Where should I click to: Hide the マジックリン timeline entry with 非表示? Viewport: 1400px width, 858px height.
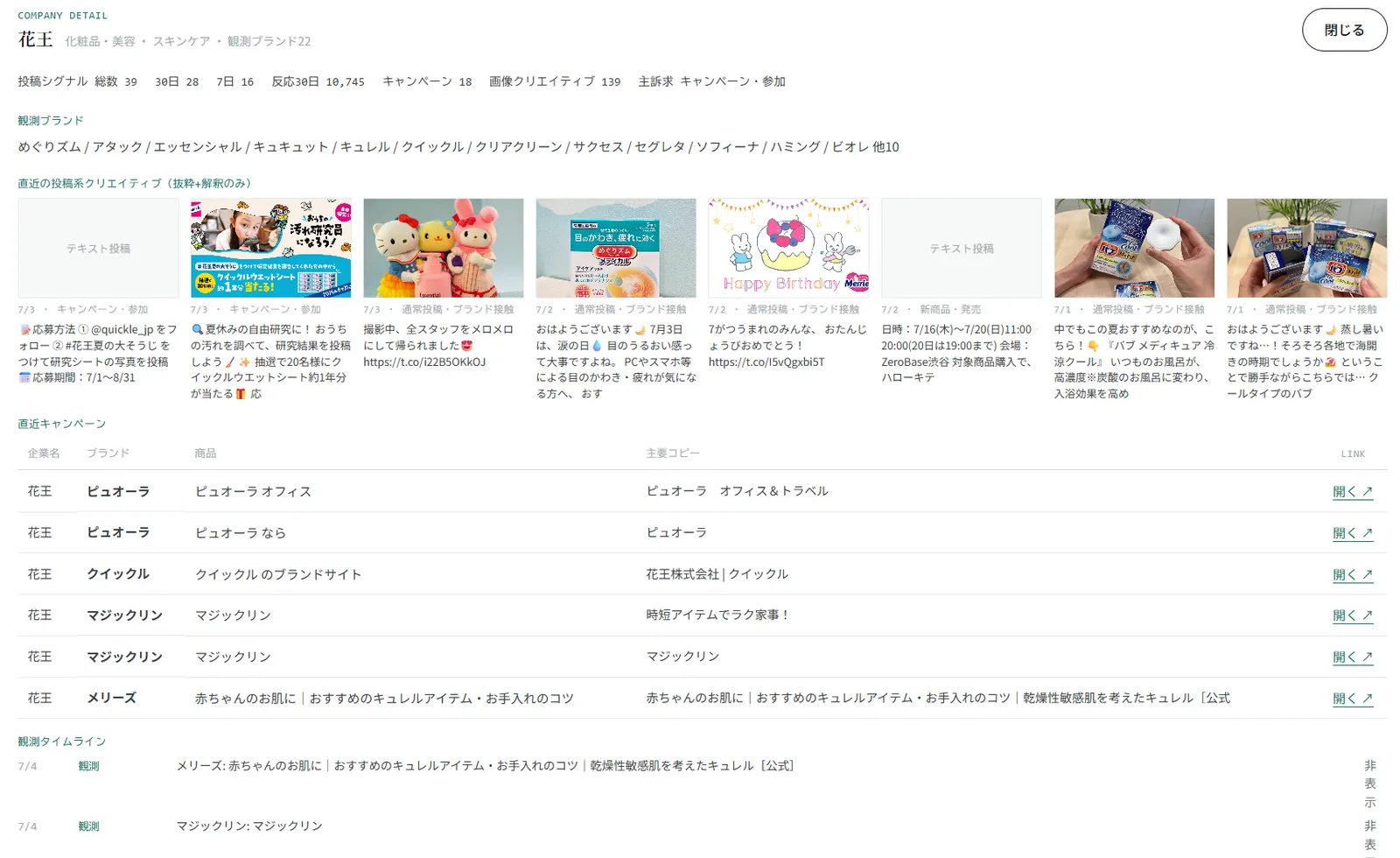[x=1370, y=837]
